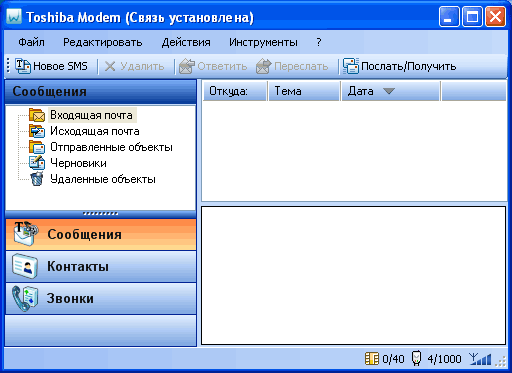Screen dimensions: 512x373
Task: Open the Файл menu
Action: pos(31,42)
